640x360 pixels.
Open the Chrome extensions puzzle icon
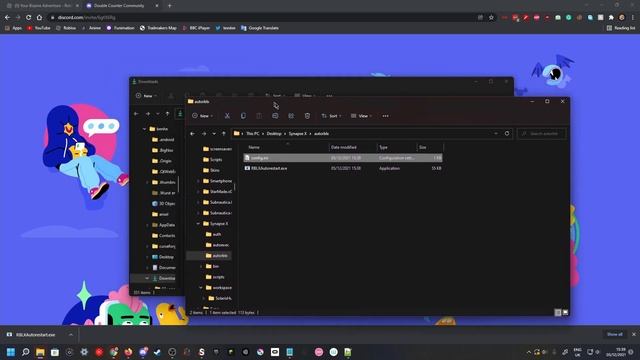click(x=611, y=18)
